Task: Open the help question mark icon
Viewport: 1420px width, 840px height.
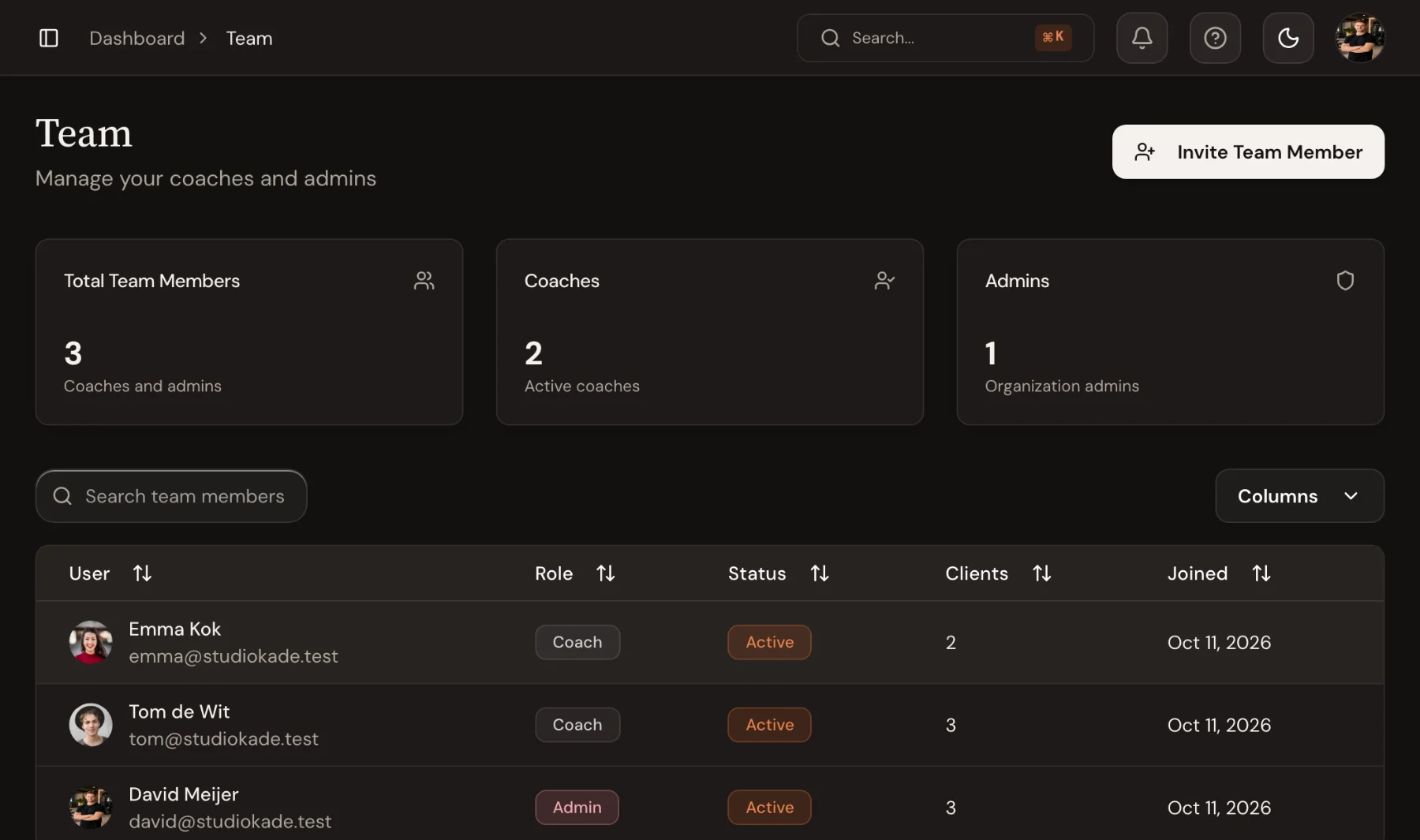Action: click(x=1215, y=38)
